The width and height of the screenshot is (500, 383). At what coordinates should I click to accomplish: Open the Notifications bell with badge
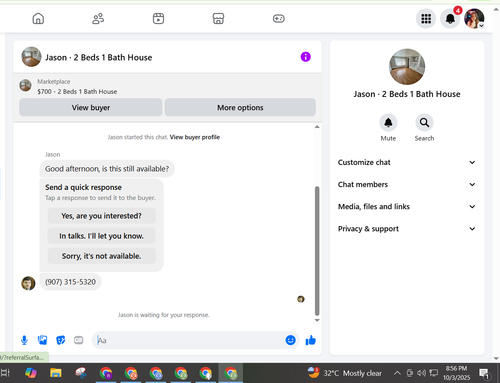click(450, 19)
